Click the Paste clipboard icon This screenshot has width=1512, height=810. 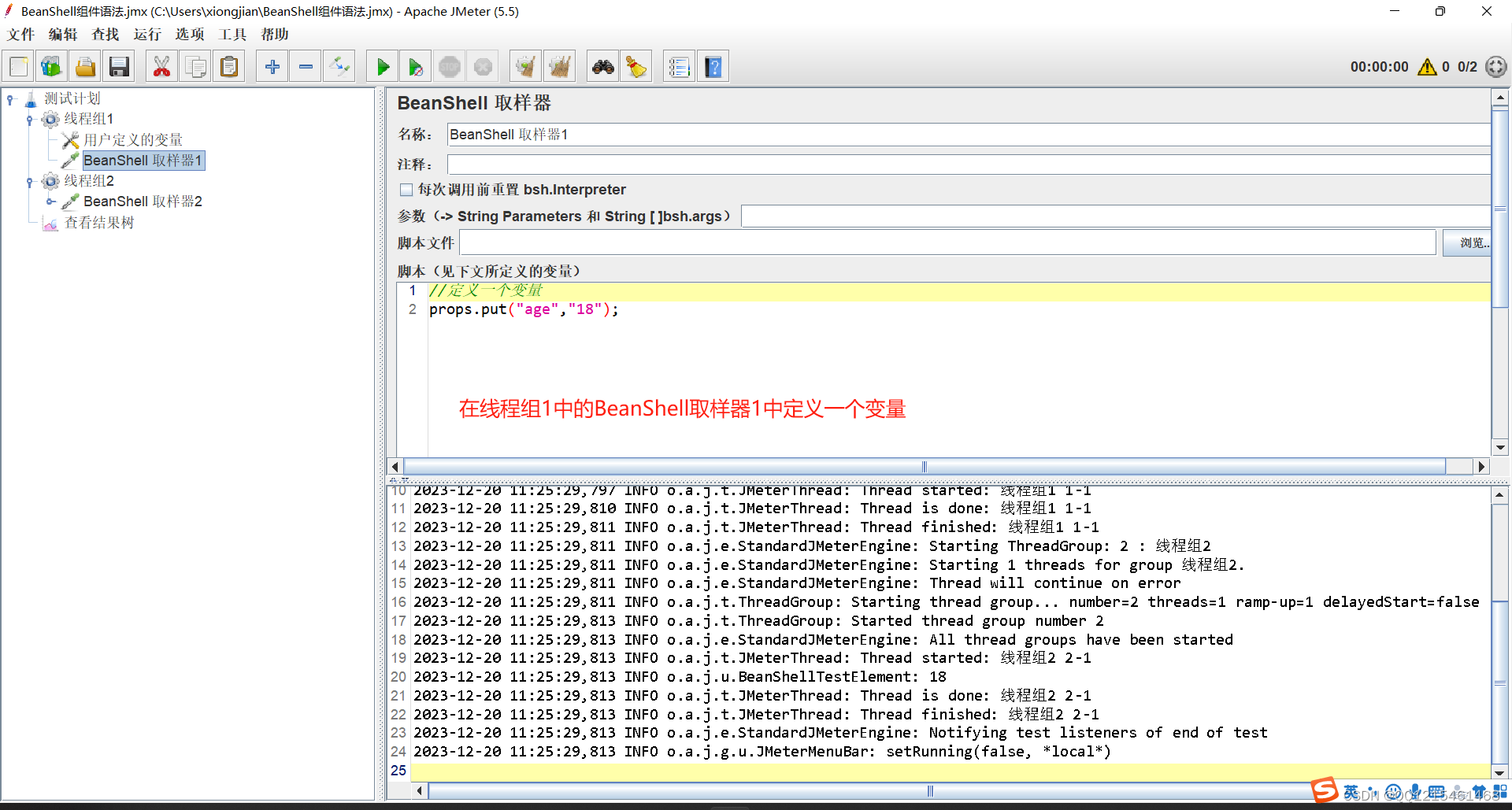pos(229,67)
